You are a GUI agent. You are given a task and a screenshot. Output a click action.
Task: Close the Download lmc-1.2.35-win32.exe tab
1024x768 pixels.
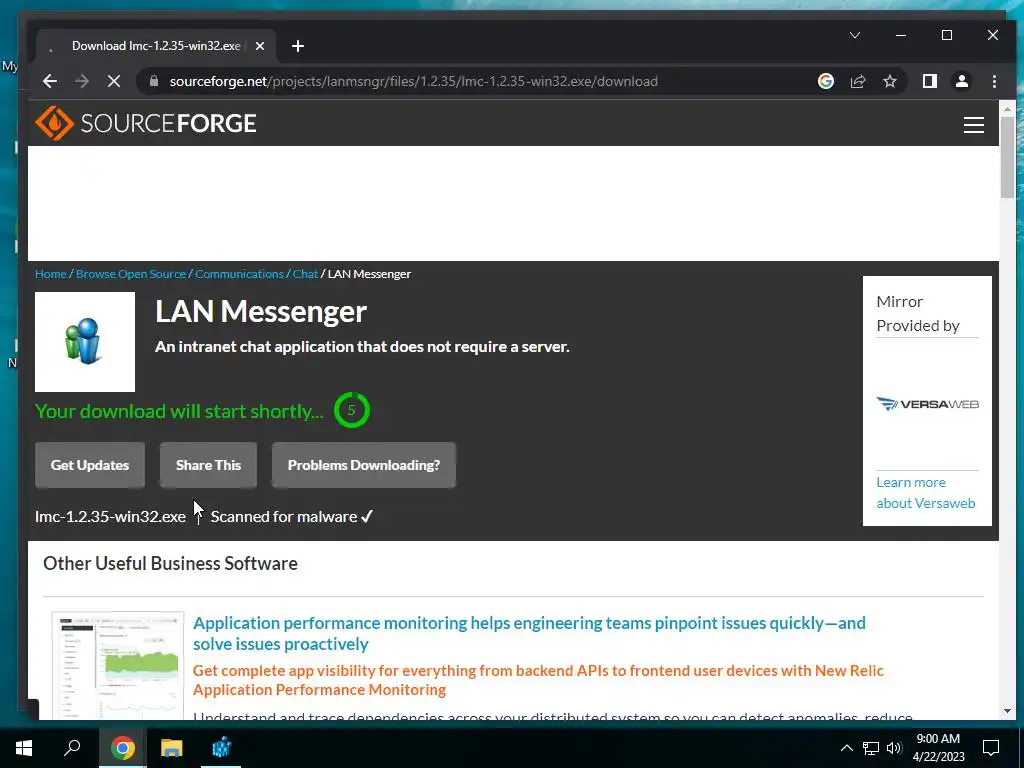pos(259,46)
